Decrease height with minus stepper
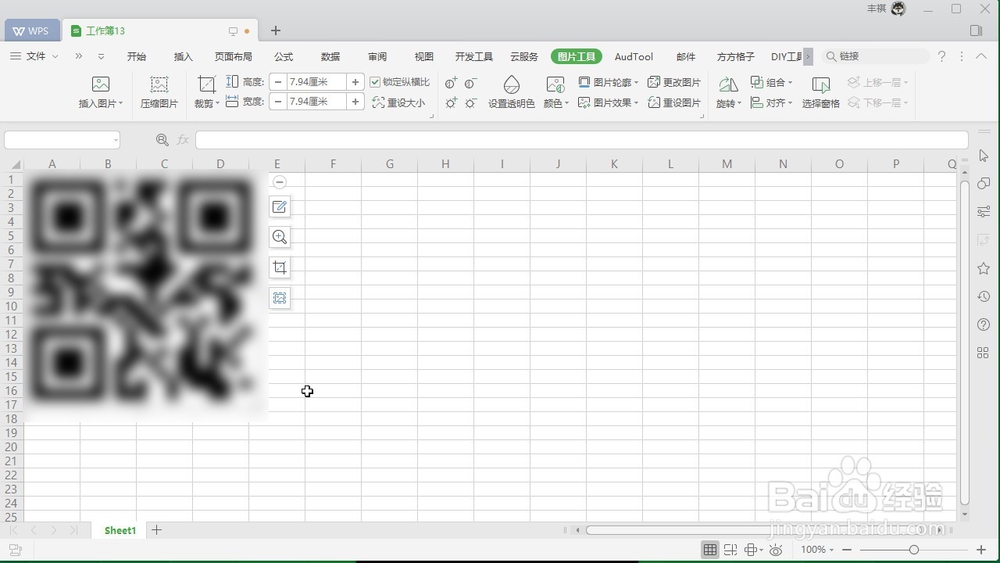The image size is (1000, 563). pos(278,82)
